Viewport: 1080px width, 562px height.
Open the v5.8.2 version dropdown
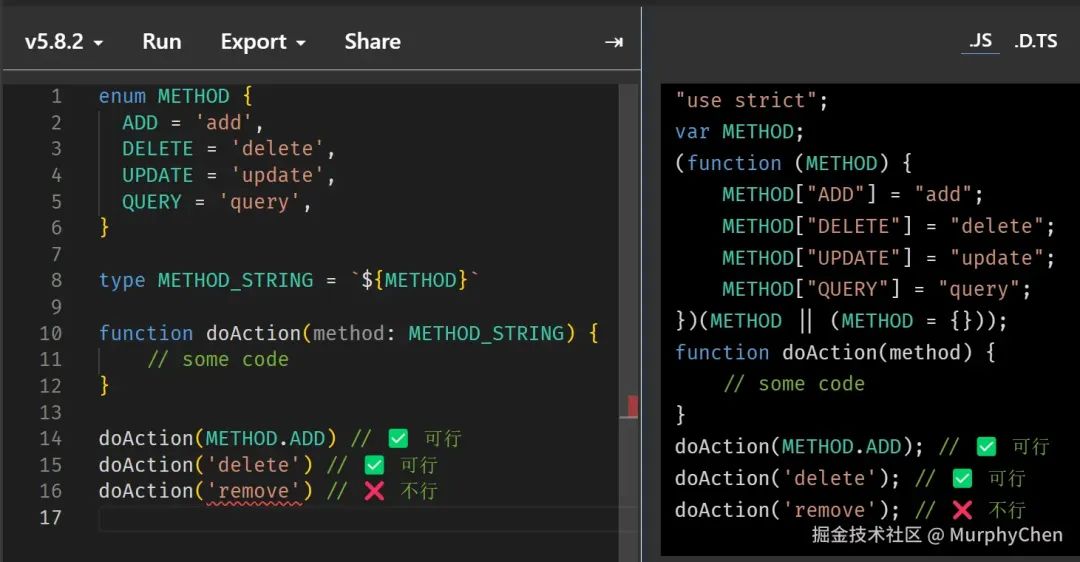point(64,42)
